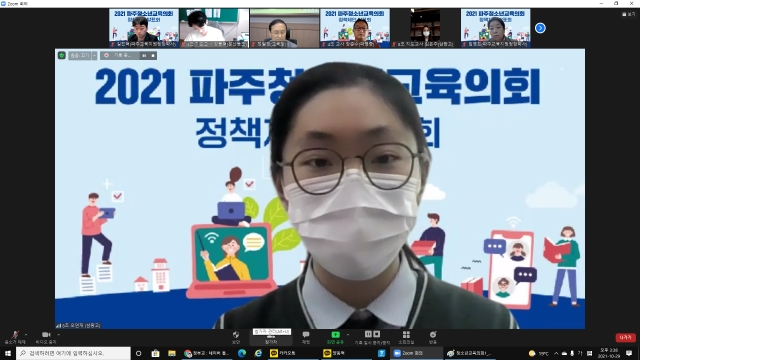Image resolution: width=764 pixels, height=360 pixels.
Task: Unmute the microphone in Zoom toolbar
Action: 16,337
